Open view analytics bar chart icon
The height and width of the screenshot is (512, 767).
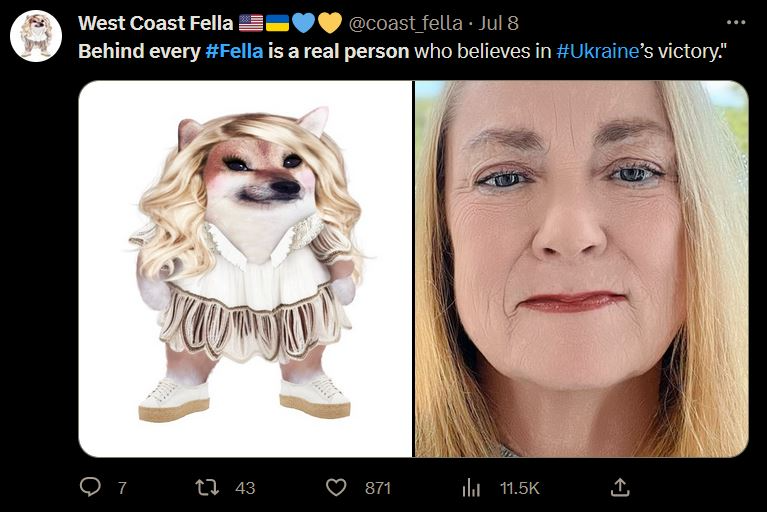[x=471, y=487]
